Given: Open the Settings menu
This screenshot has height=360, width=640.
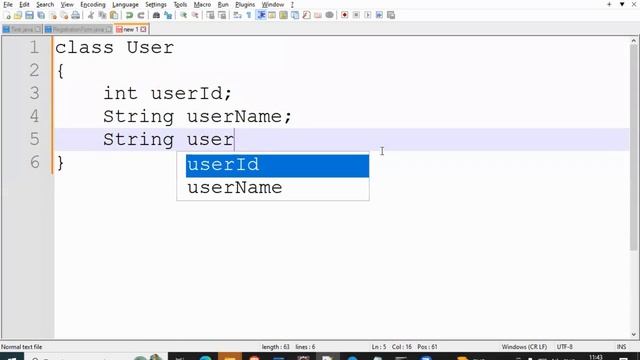Looking at the screenshot, I should pyautogui.click(x=156, y=4).
